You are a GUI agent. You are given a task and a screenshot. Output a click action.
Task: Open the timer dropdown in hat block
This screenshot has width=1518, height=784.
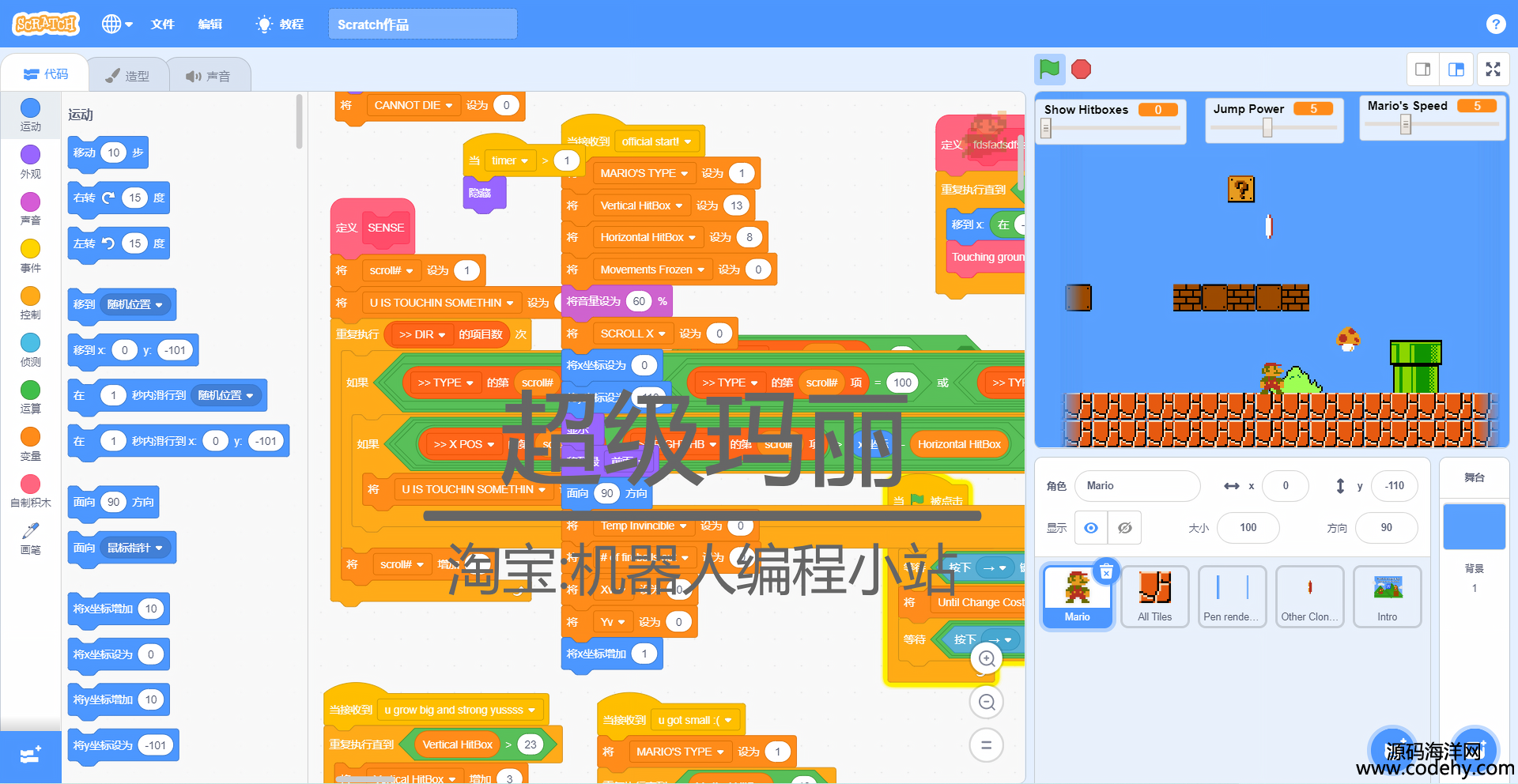pyautogui.click(x=509, y=160)
